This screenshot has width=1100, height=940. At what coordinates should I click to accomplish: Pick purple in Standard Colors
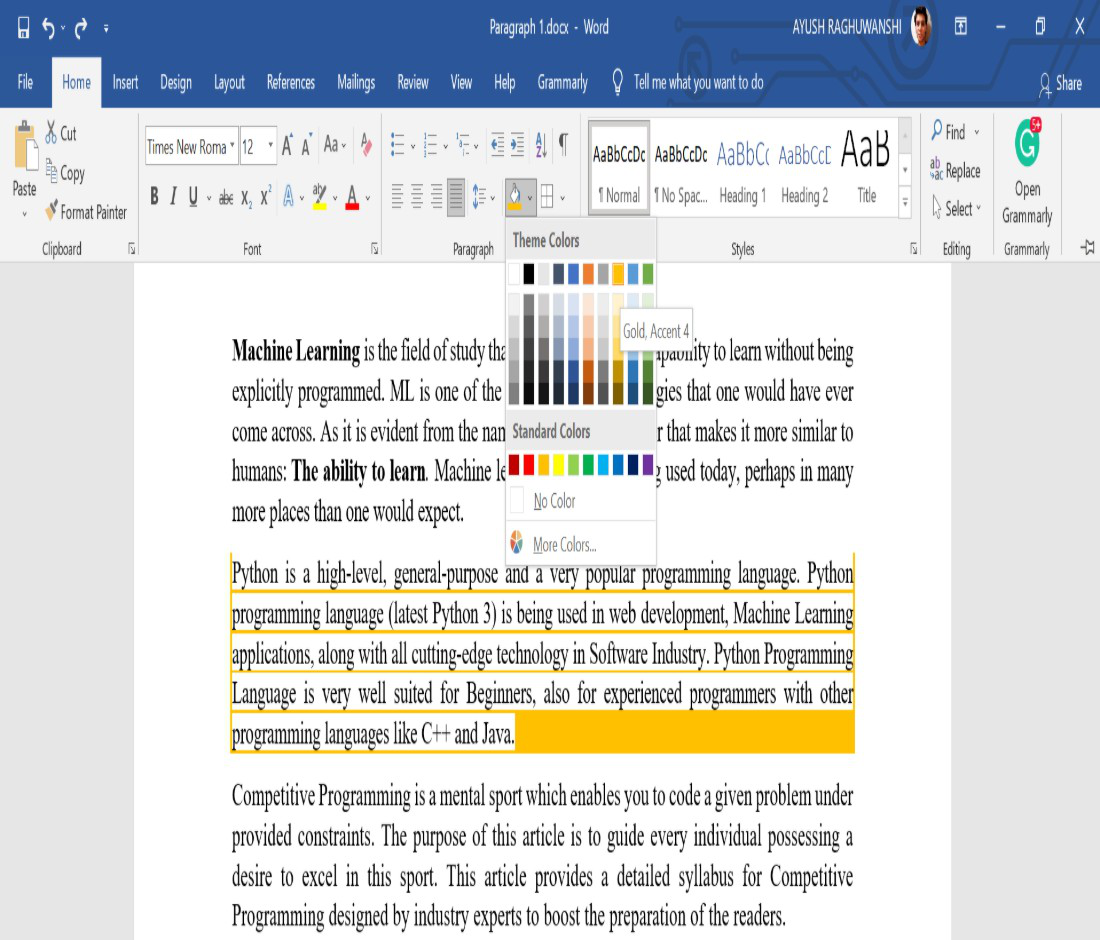pyautogui.click(x=648, y=464)
